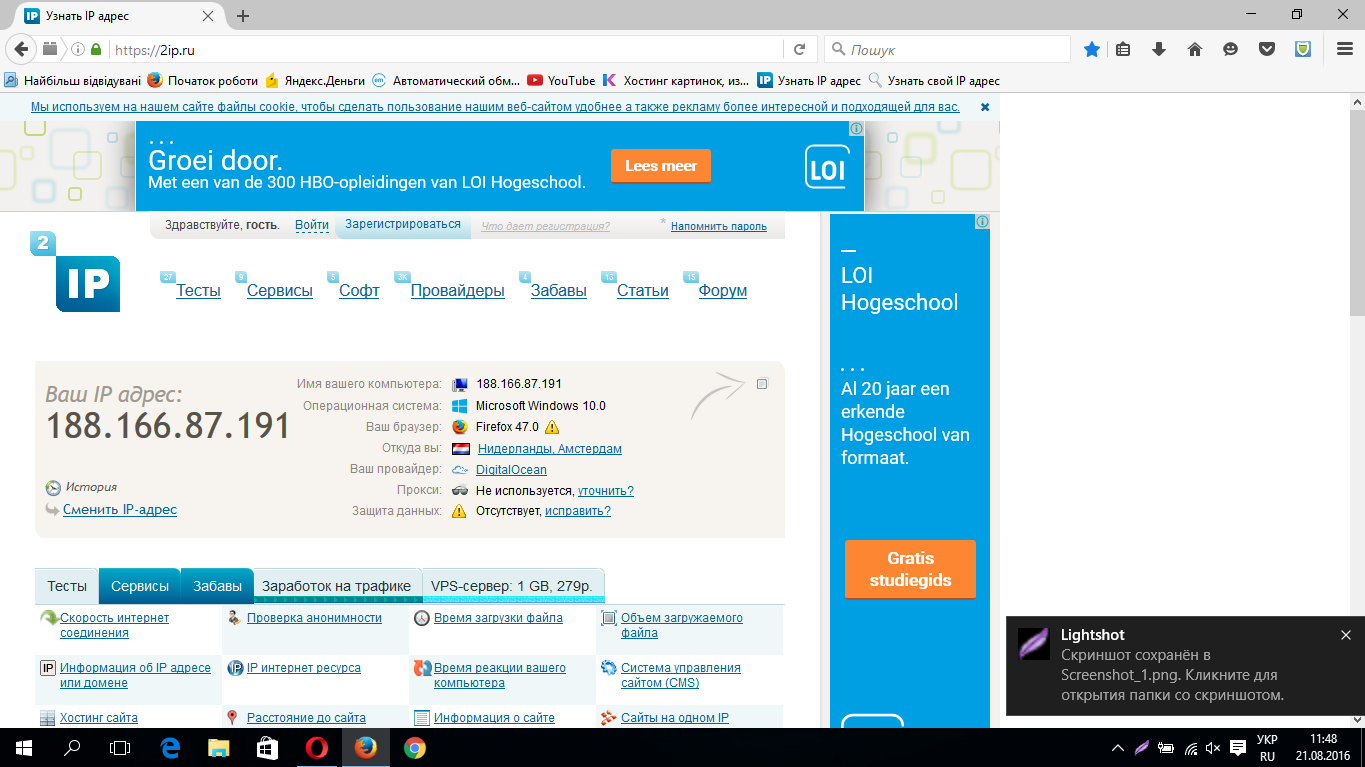Image resolution: width=1365 pixels, height=767 pixels.
Task: Open the Яндекс.Деньги bookmark
Action: 315,81
